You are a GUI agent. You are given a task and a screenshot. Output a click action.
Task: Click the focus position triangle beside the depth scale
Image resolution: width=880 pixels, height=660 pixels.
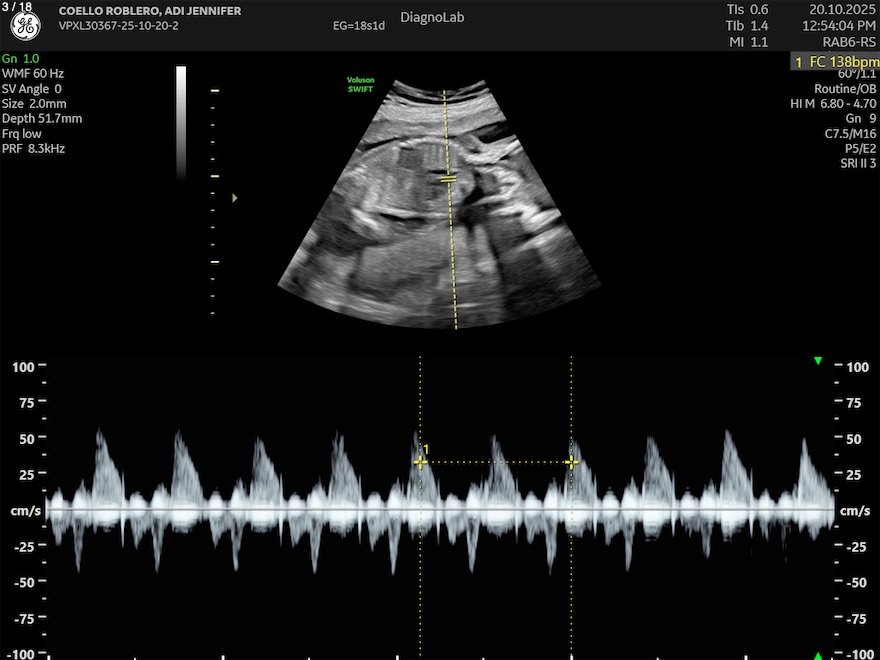[x=235, y=198]
